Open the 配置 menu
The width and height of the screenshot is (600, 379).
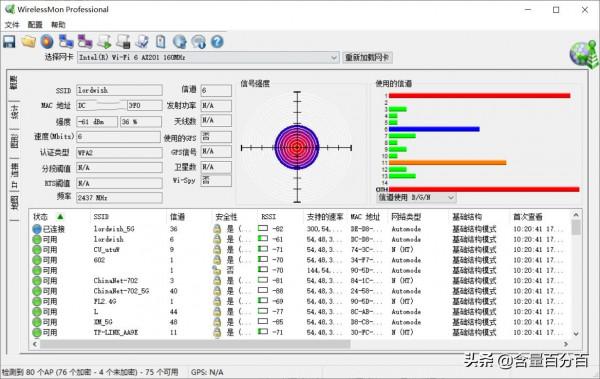pos(35,25)
